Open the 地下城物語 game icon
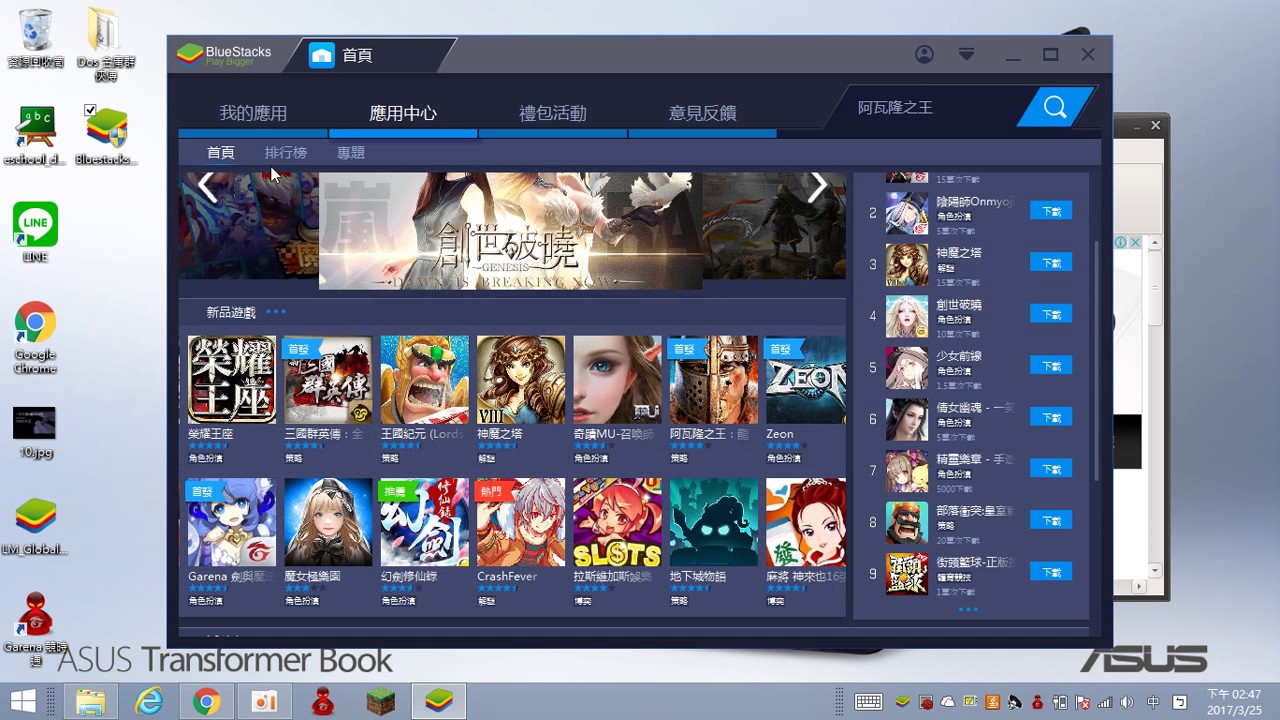The image size is (1280, 720). pos(714,522)
